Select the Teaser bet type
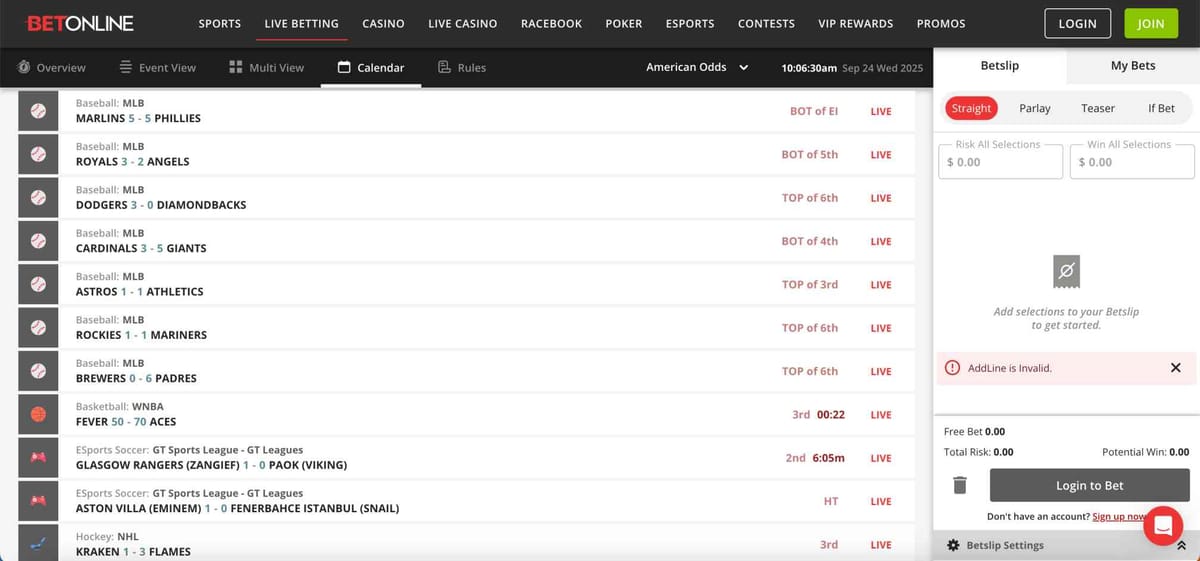Screen dimensions: 1200x561 (1098, 108)
